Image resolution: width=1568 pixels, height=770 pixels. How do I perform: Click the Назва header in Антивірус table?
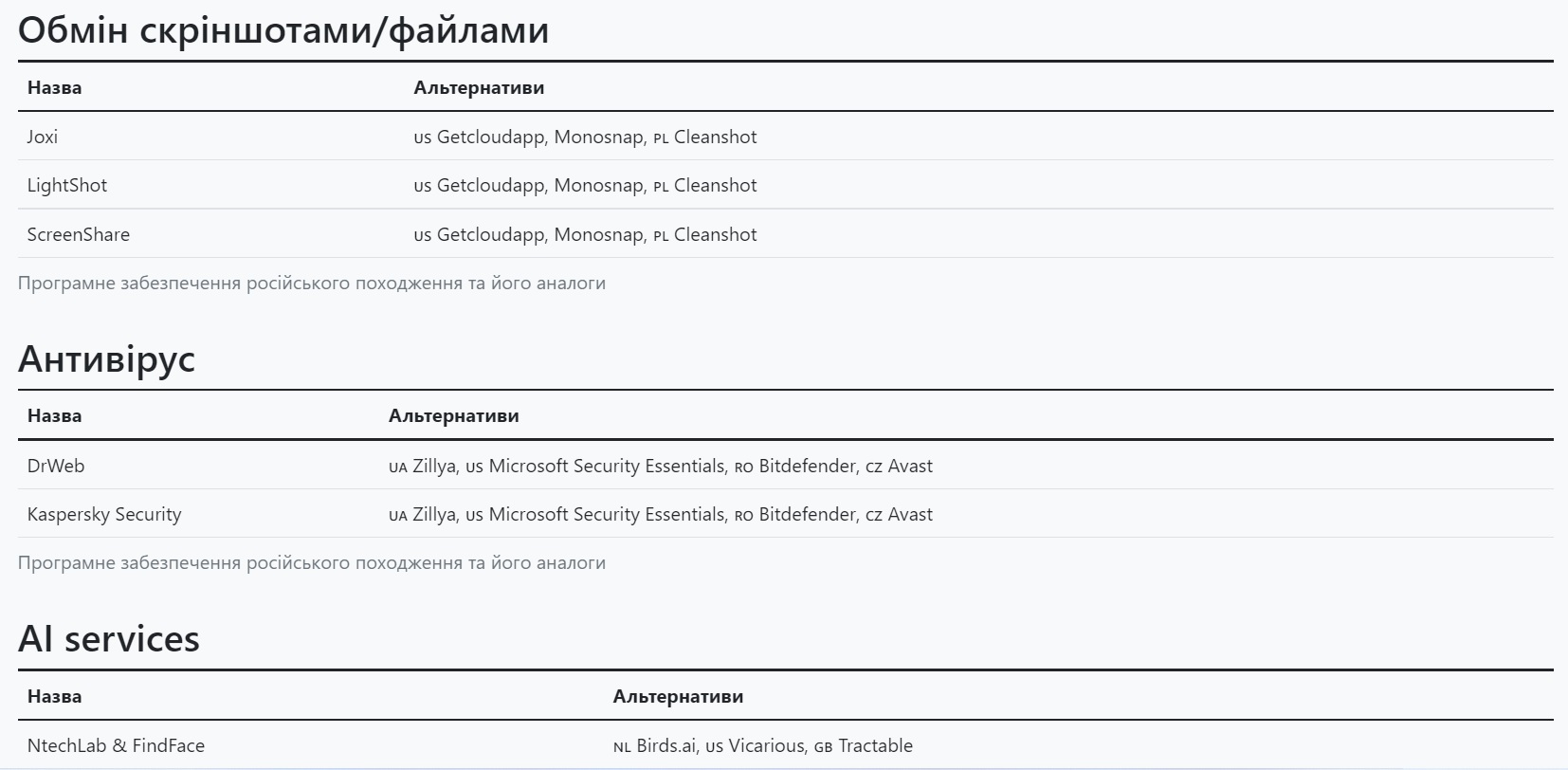[x=54, y=415]
